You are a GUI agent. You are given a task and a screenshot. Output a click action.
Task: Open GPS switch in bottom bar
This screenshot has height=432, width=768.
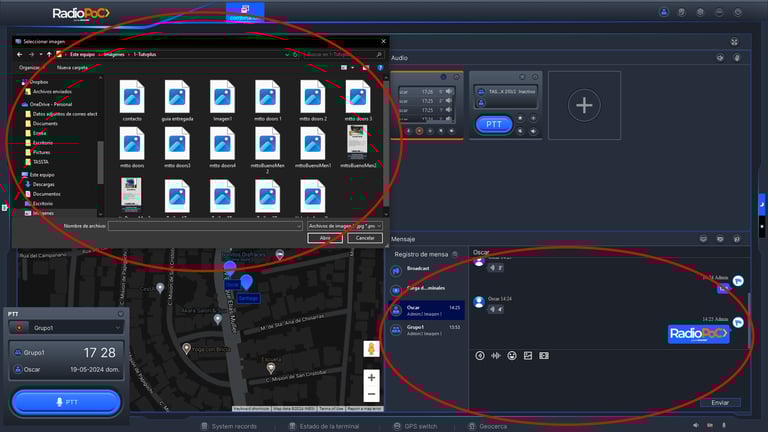click(x=415, y=426)
